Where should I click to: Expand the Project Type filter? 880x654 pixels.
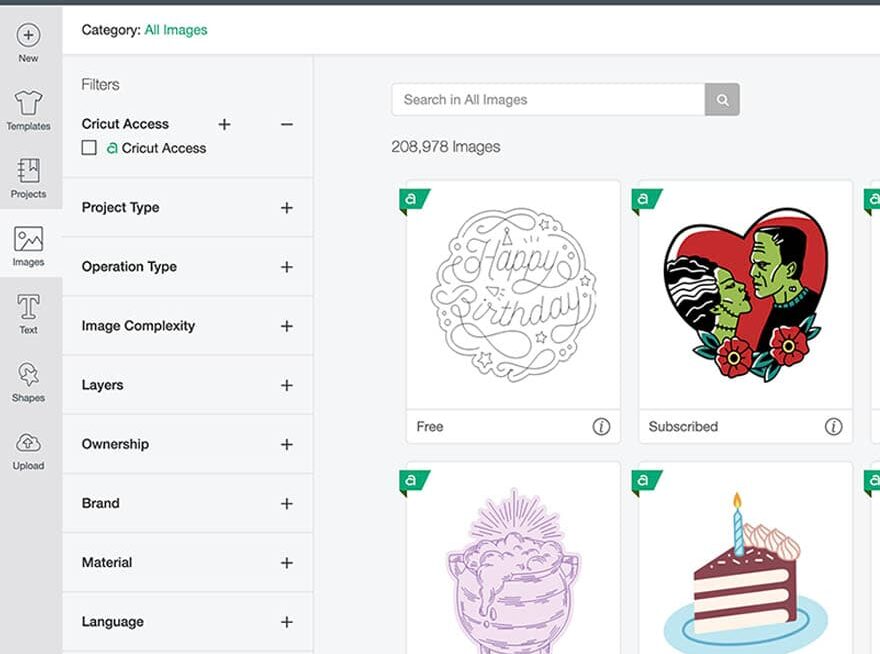click(x=287, y=208)
